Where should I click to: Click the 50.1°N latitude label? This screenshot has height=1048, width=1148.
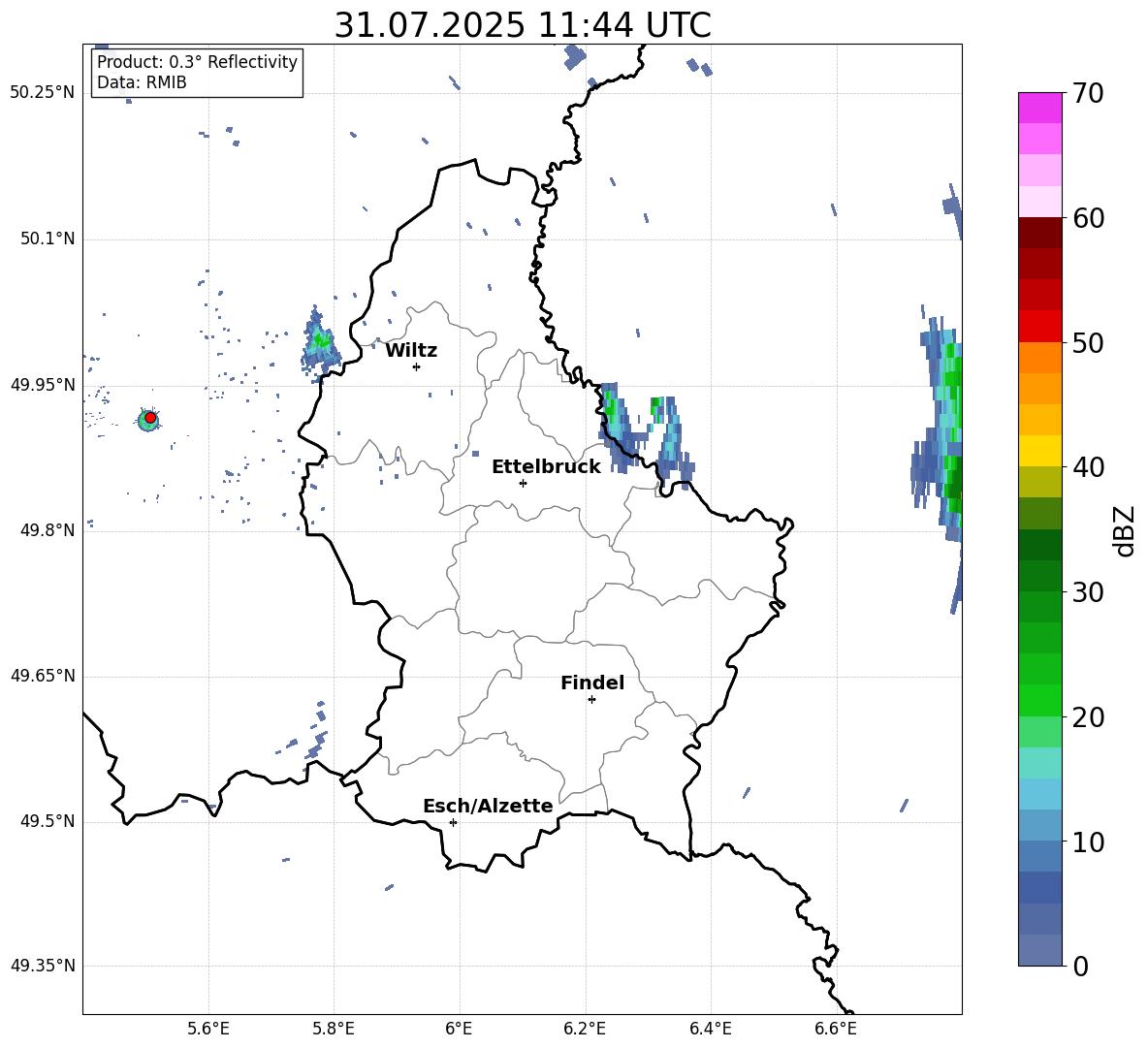pyautogui.click(x=48, y=238)
